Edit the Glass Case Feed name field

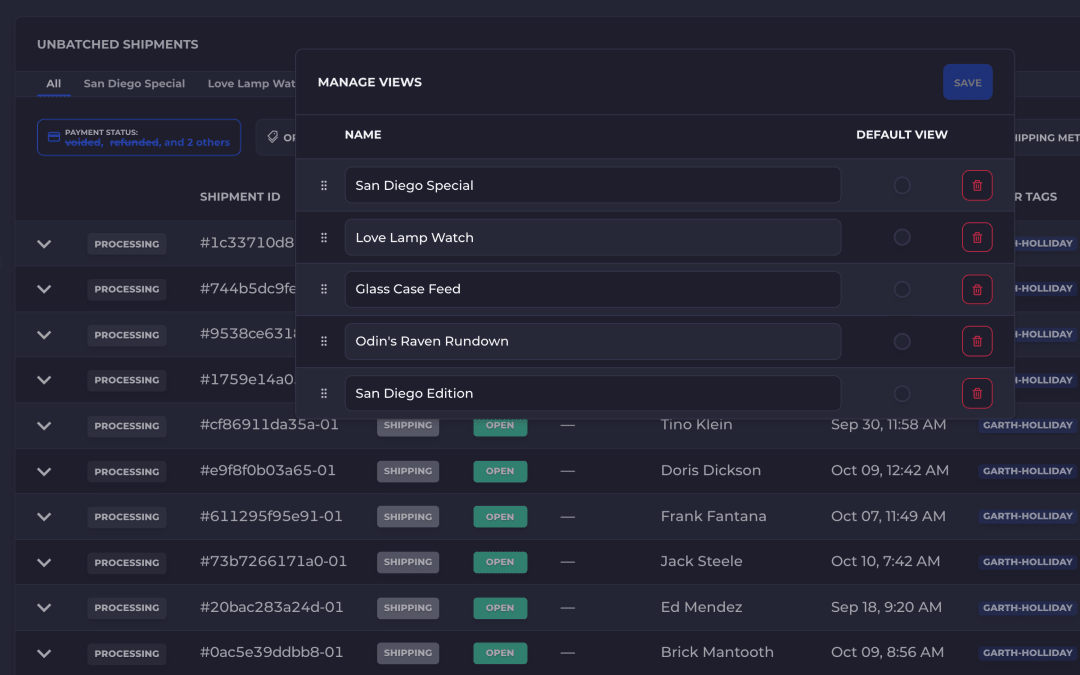click(592, 289)
